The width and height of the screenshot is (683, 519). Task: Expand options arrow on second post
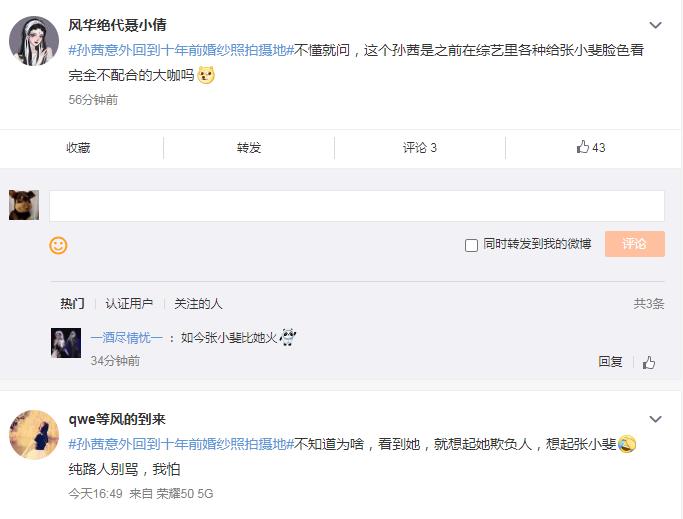[656, 419]
